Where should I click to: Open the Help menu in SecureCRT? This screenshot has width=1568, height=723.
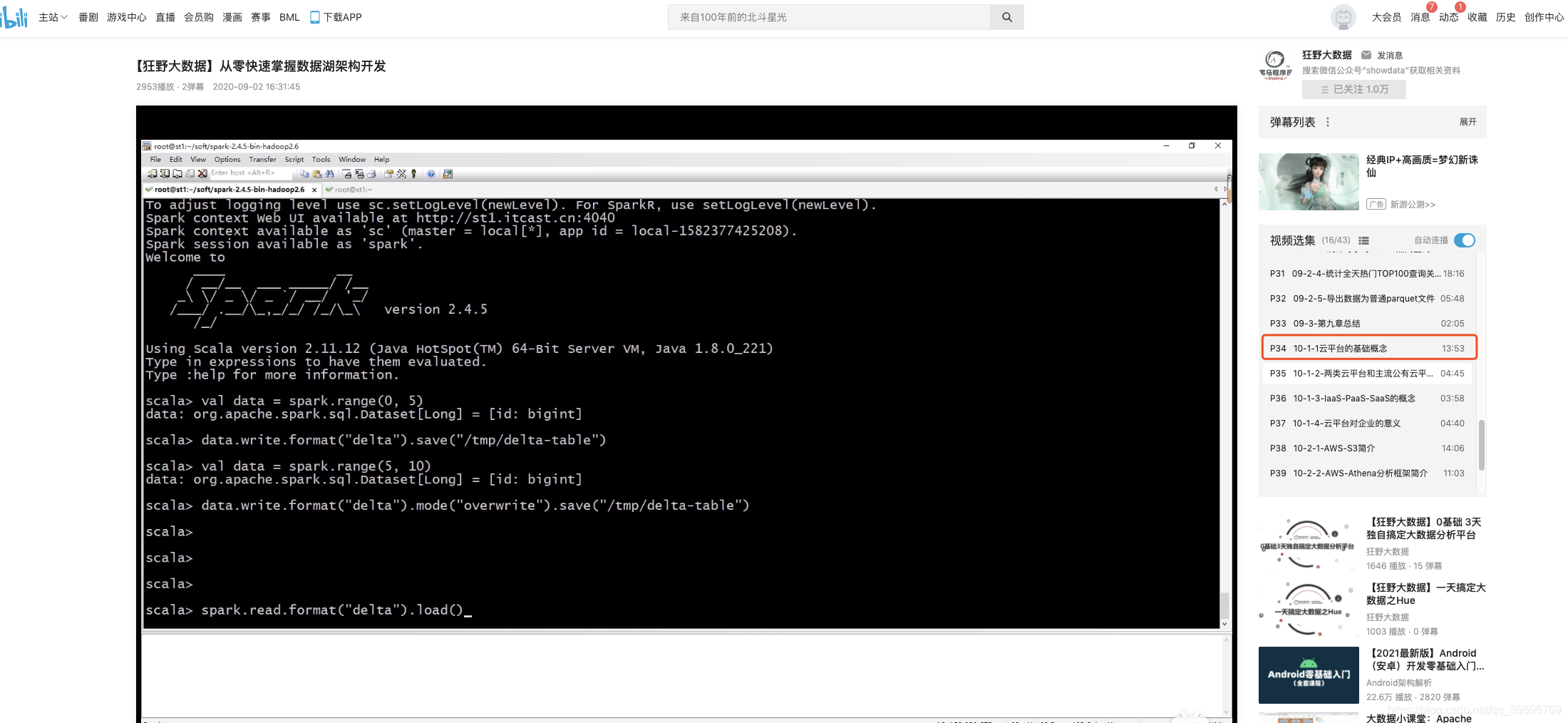click(382, 160)
